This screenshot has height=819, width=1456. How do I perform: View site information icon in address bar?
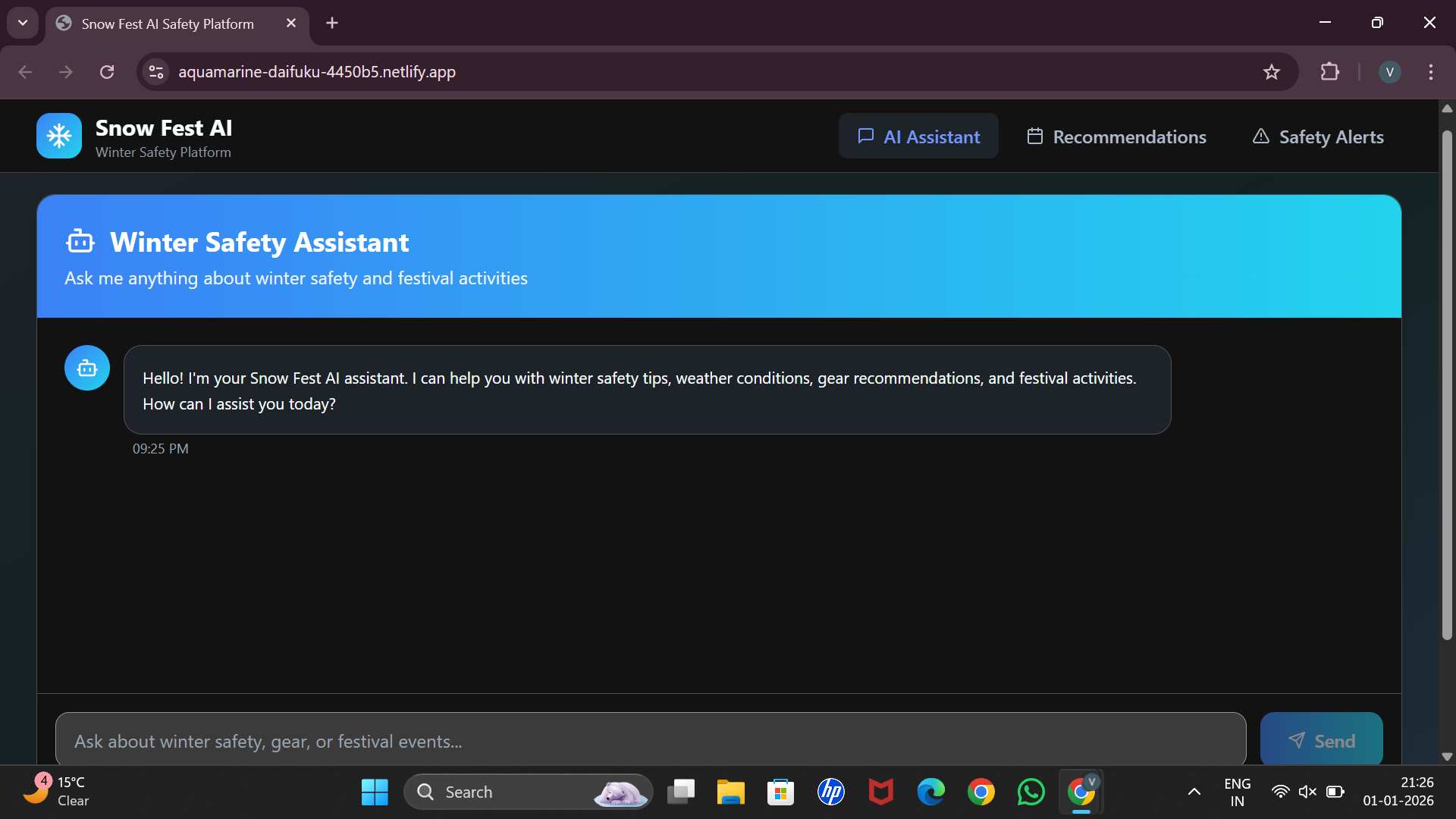click(156, 72)
